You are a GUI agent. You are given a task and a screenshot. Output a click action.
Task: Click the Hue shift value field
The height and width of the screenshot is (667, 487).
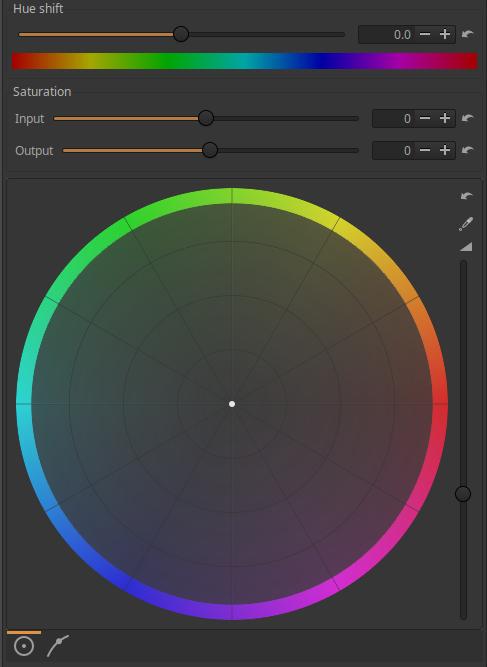[x=386, y=34]
